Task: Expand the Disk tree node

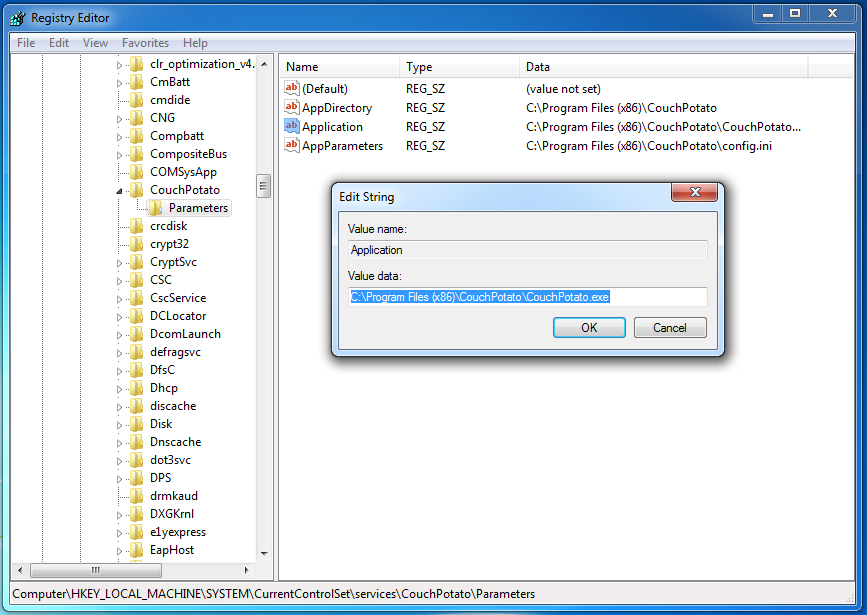Action: point(119,425)
